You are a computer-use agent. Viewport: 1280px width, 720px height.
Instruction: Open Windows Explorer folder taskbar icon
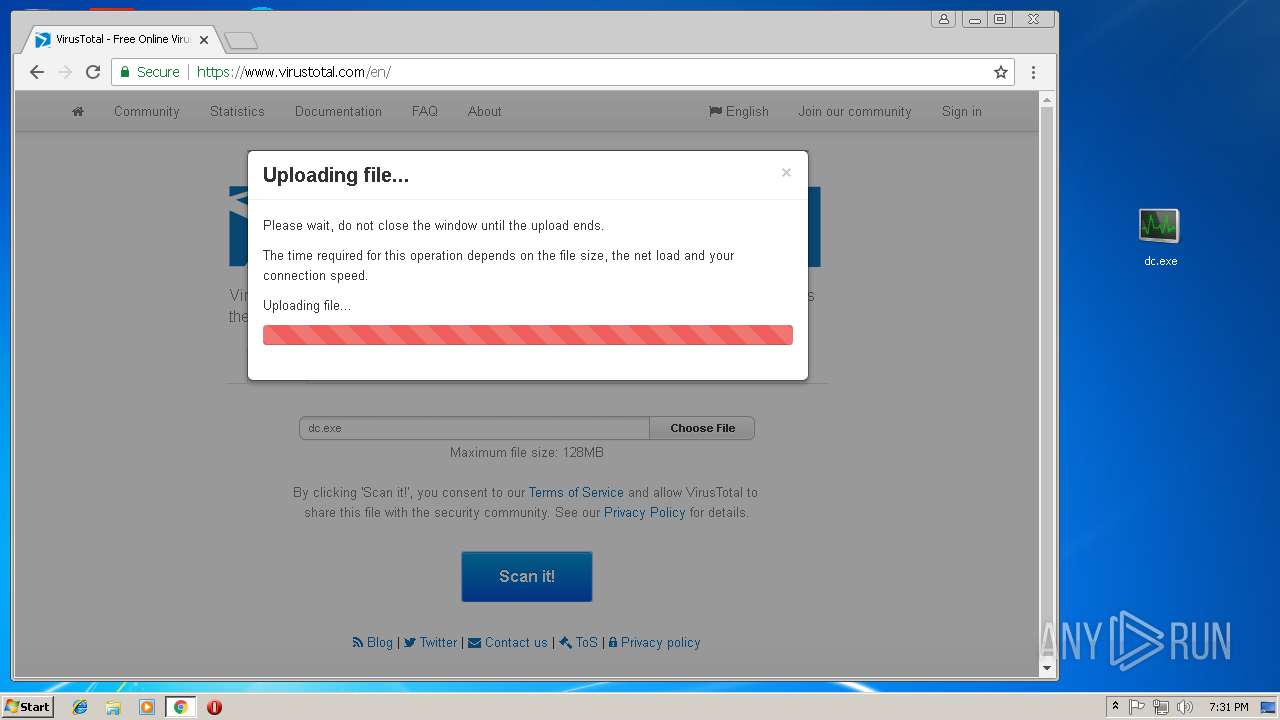pos(113,707)
